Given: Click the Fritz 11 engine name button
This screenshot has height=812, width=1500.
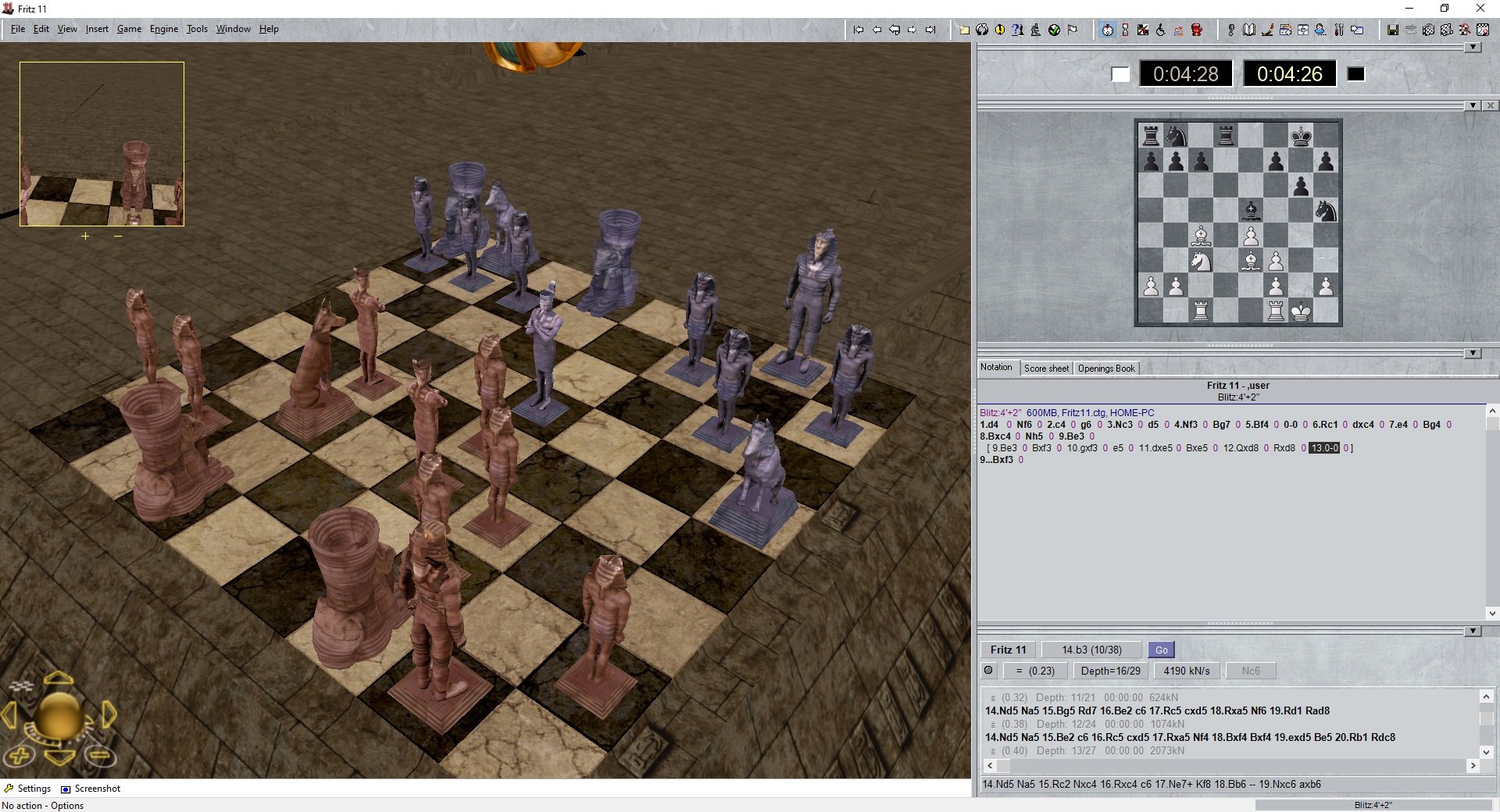Looking at the screenshot, I should (x=1008, y=650).
